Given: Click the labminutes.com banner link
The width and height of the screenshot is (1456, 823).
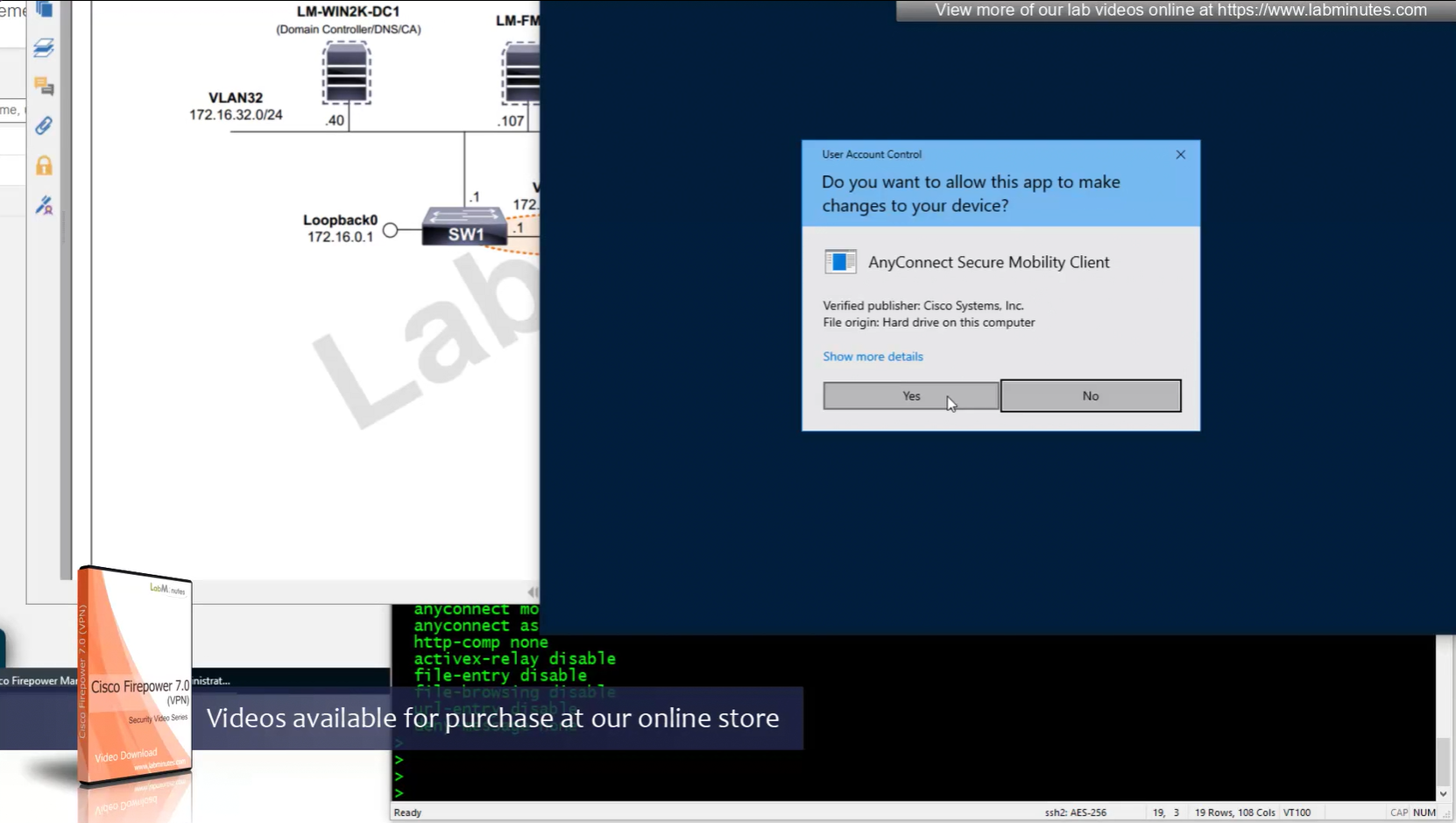Looking at the screenshot, I should point(1180,11).
